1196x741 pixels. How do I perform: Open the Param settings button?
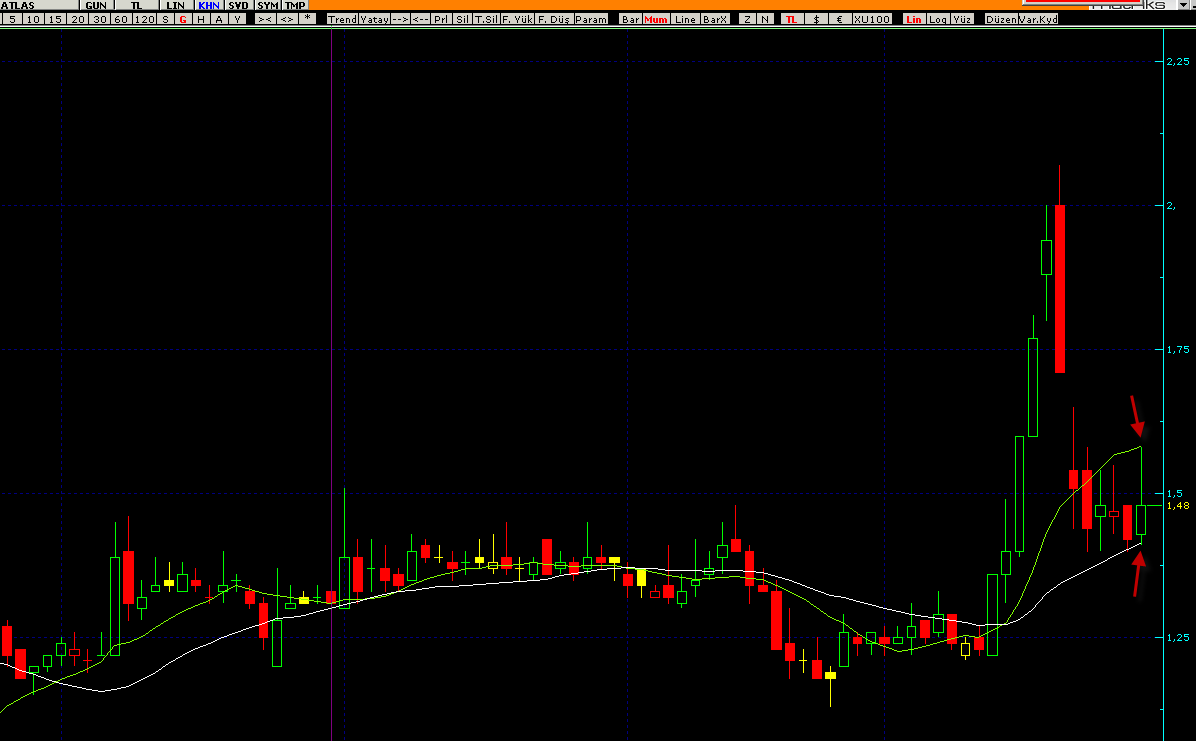tap(591, 19)
